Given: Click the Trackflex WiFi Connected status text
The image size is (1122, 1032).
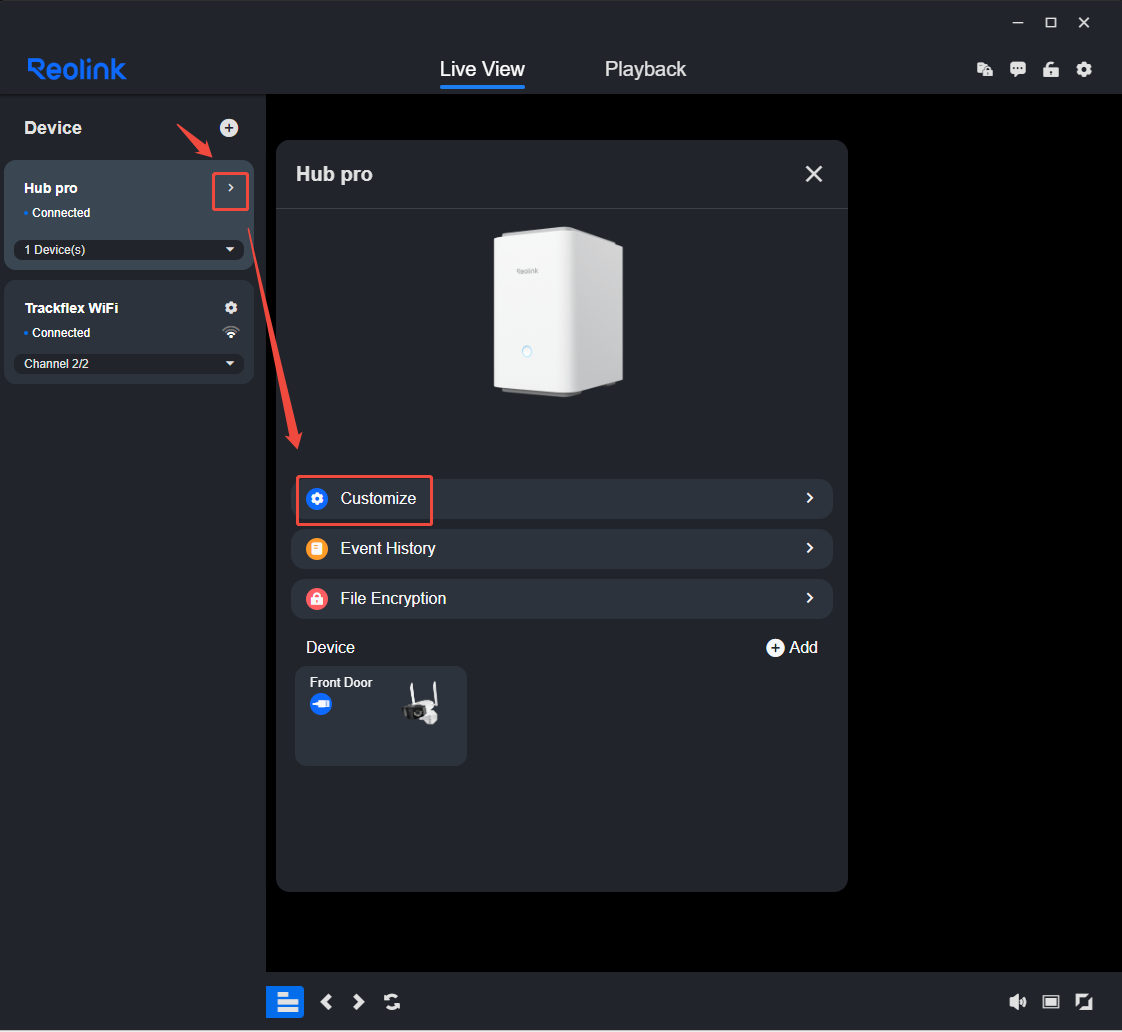Looking at the screenshot, I should click(61, 333).
